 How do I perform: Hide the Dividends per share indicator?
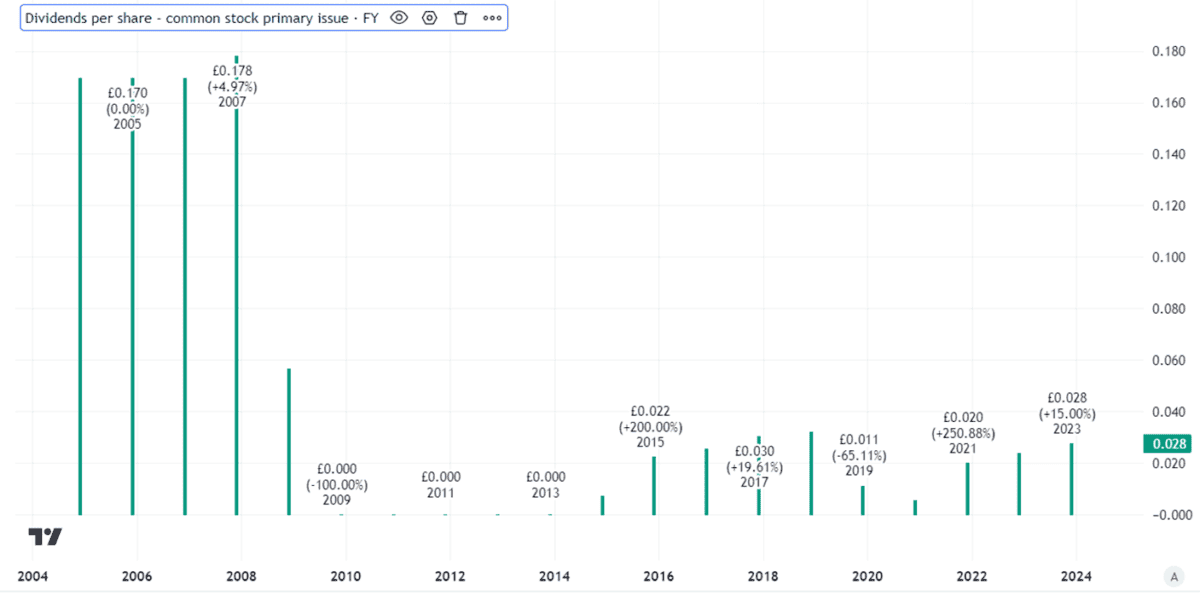399,18
